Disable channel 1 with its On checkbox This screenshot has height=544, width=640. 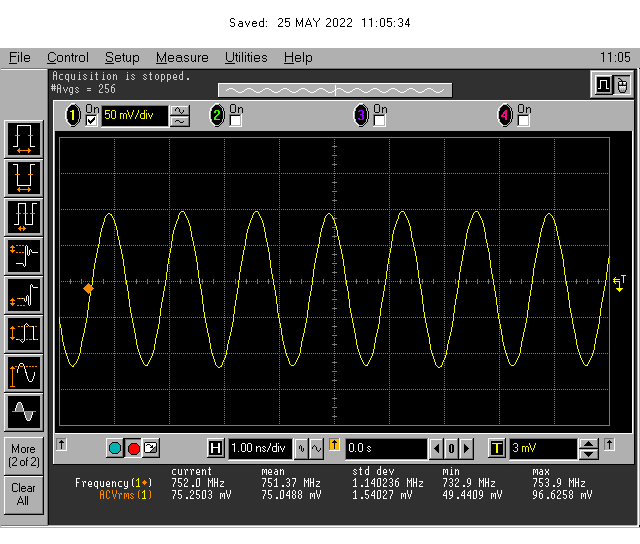coord(92,121)
